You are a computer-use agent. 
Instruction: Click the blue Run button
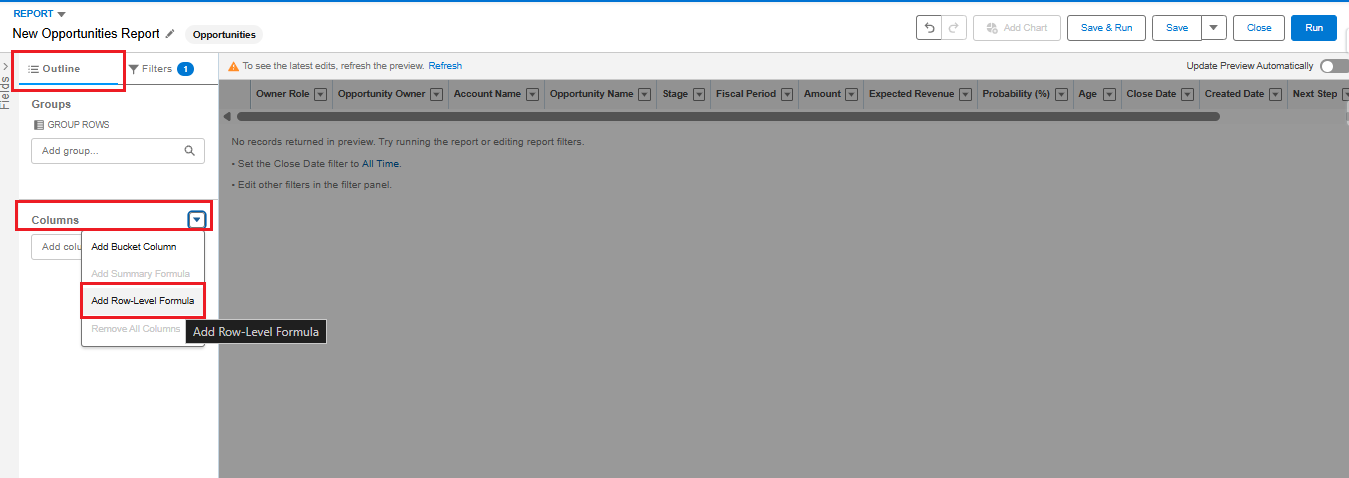[x=1313, y=28]
